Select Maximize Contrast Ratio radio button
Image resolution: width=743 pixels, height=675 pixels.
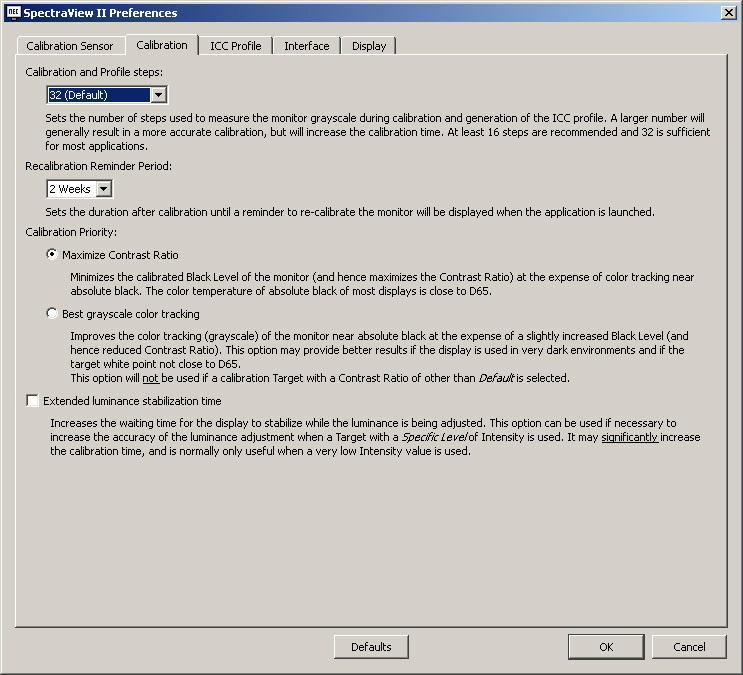[x=52, y=255]
